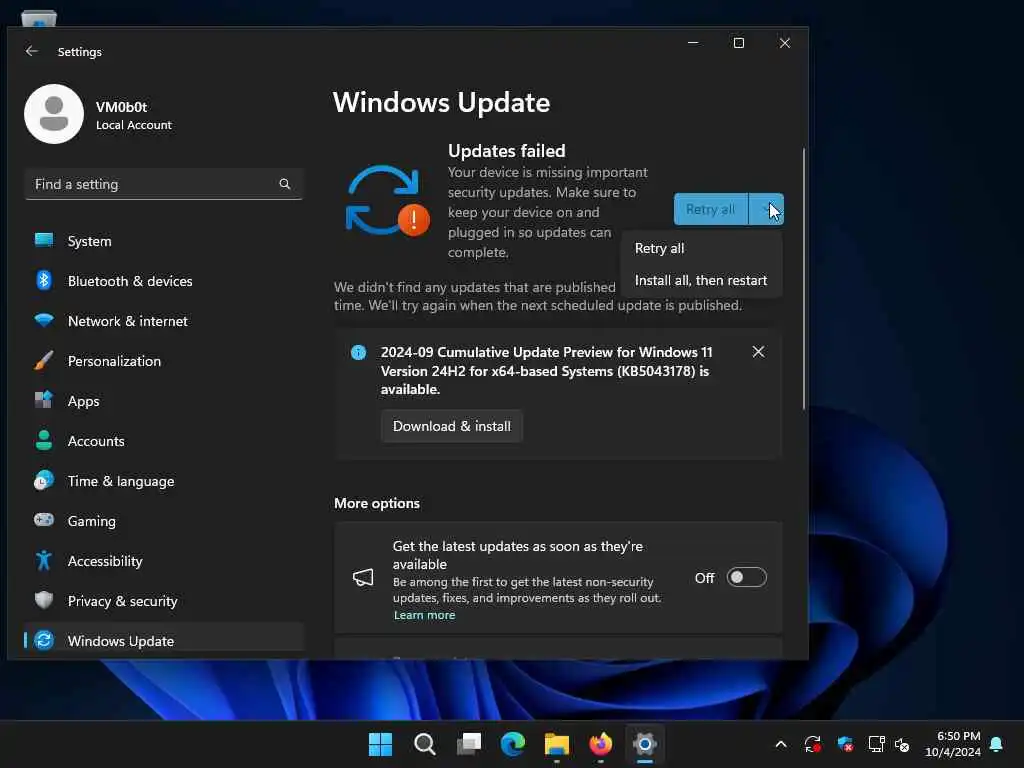
Task: Go to Accessibility text
Action: [105, 561]
